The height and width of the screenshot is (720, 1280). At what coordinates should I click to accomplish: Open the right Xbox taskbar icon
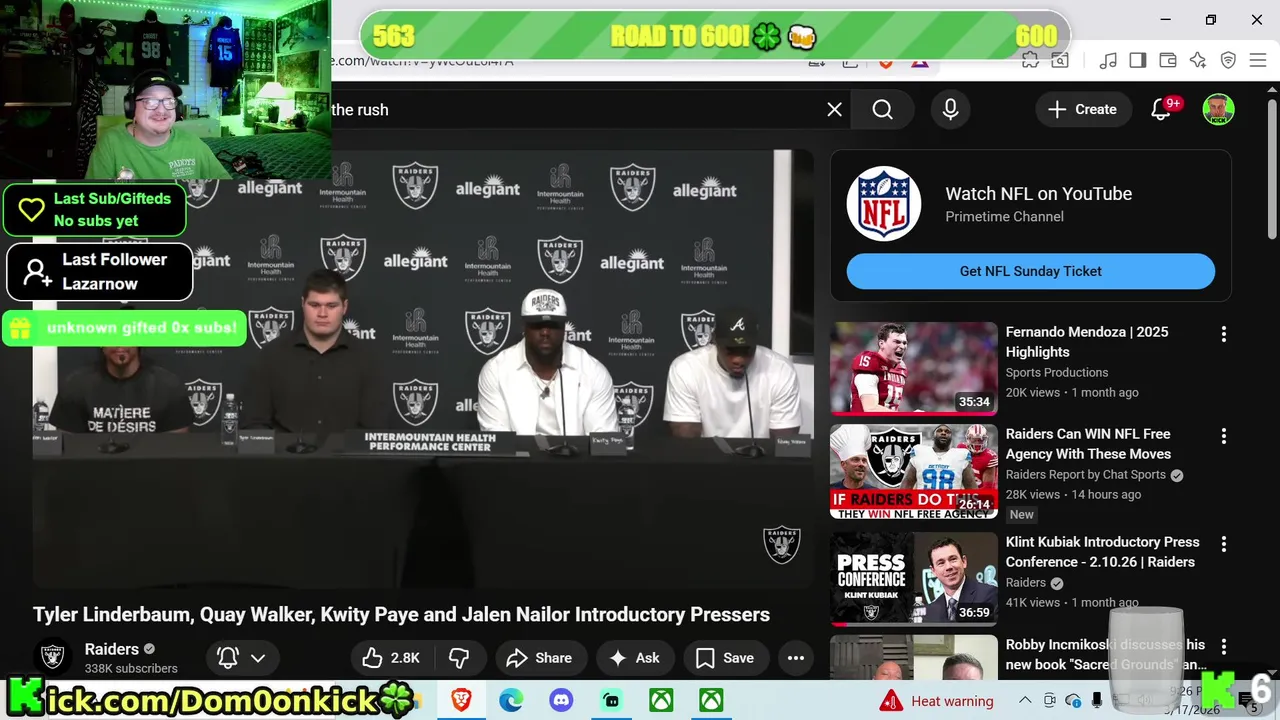pyautogui.click(x=711, y=700)
